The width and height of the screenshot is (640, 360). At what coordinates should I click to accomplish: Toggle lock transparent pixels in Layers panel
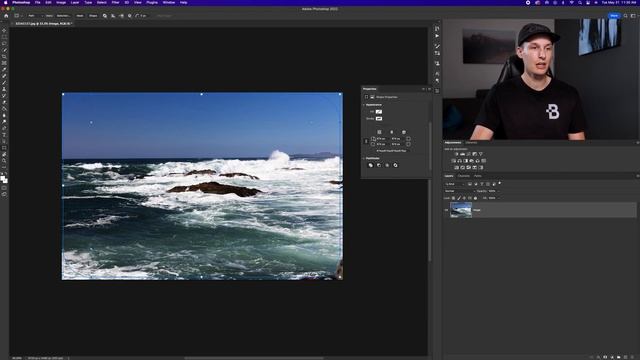[x=453, y=198]
